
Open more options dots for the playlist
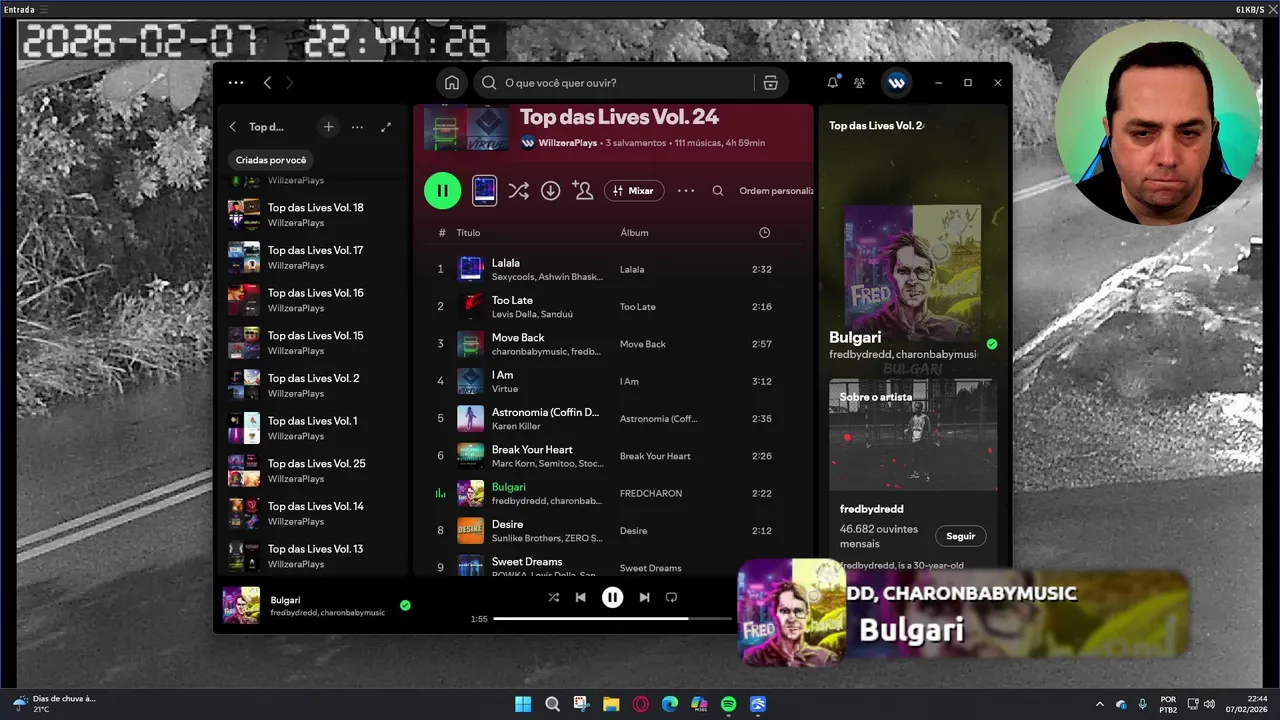coord(686,190)
